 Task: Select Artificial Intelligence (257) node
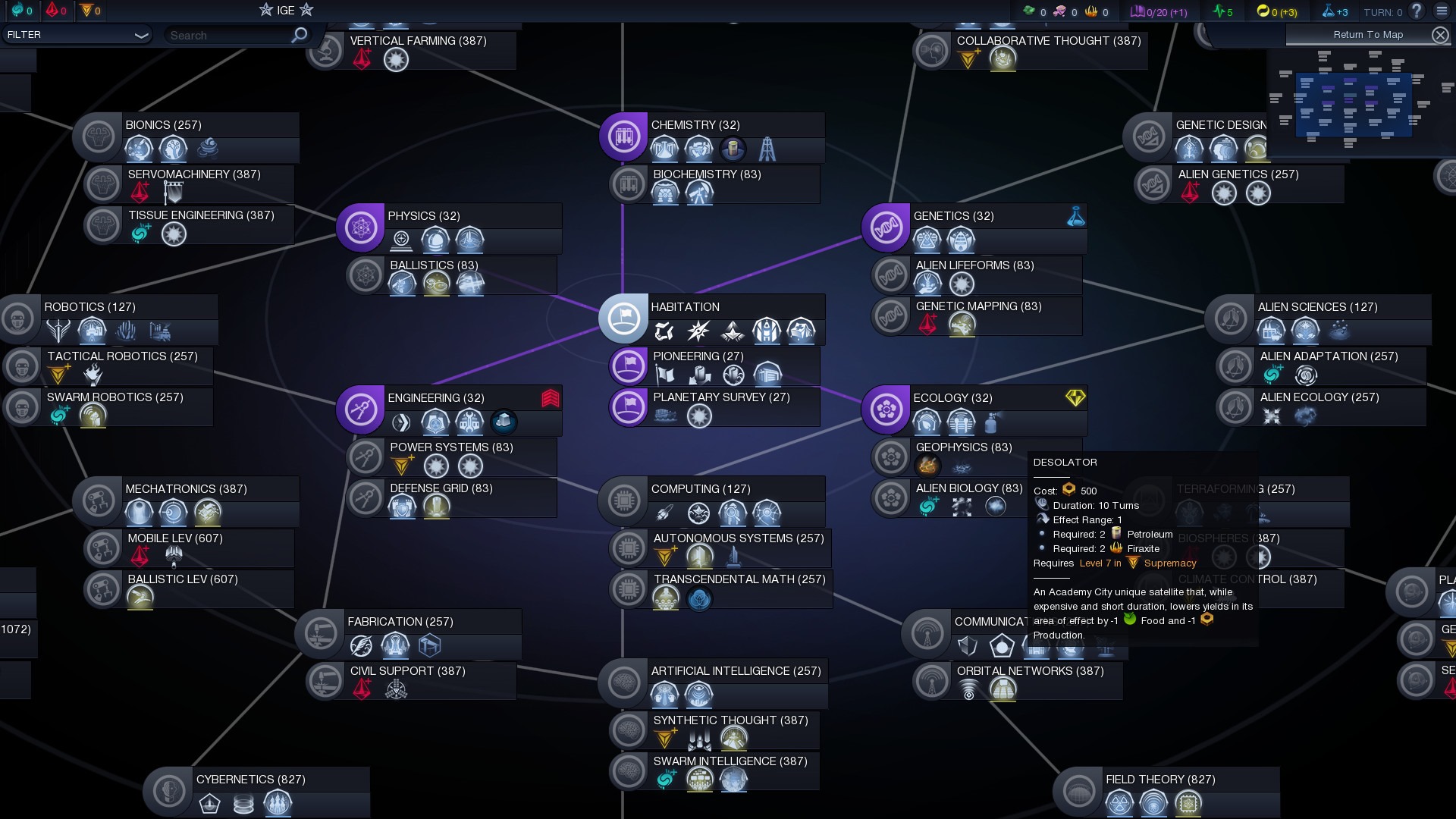(735, 671)
